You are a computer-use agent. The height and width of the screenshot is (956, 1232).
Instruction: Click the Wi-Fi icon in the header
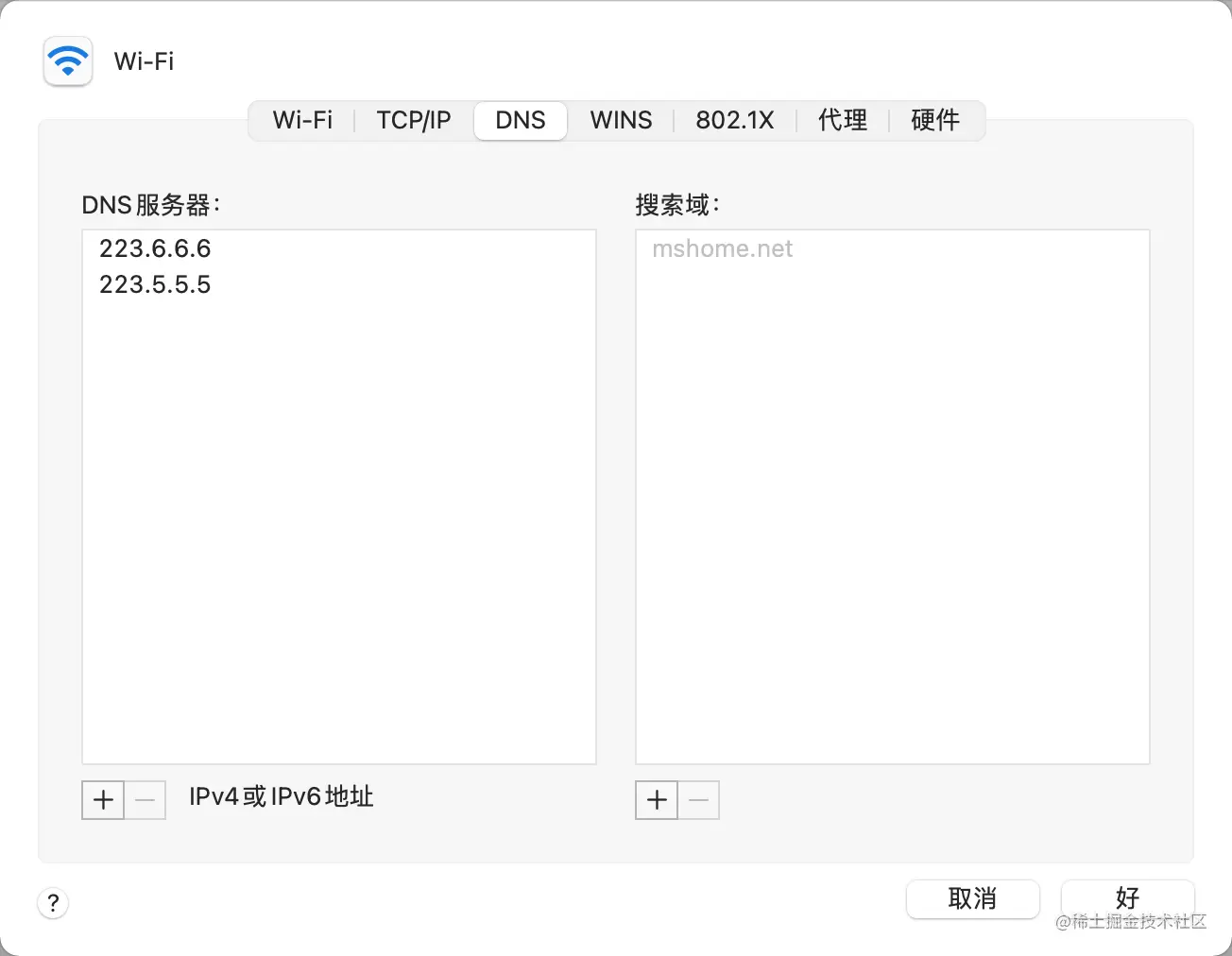click(x=68, y=61)
